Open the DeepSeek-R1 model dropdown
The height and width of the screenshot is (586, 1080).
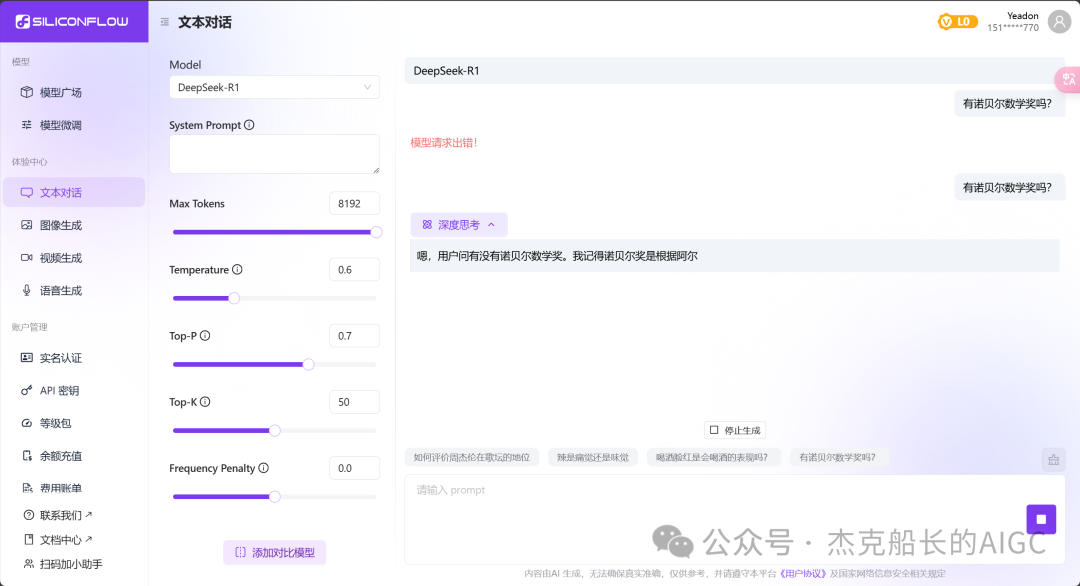pos(274,87)
